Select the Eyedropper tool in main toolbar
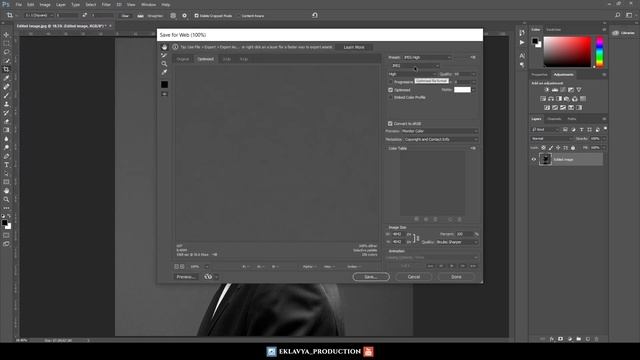 tap(6, 78)
